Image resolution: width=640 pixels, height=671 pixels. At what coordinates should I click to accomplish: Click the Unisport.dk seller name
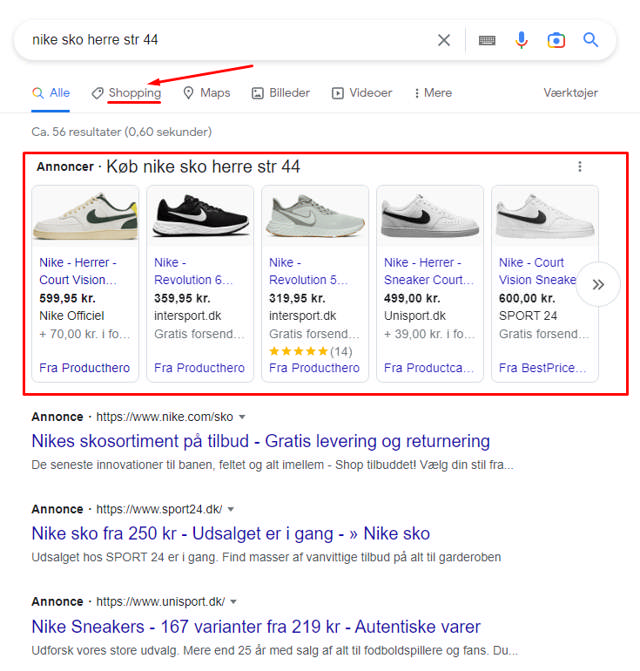coord(415,316)
